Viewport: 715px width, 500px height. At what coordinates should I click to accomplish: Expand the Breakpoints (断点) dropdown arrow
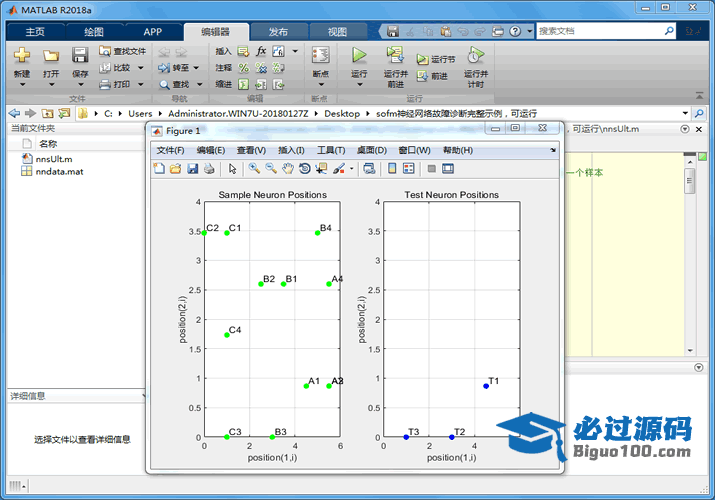click(321, 84)
